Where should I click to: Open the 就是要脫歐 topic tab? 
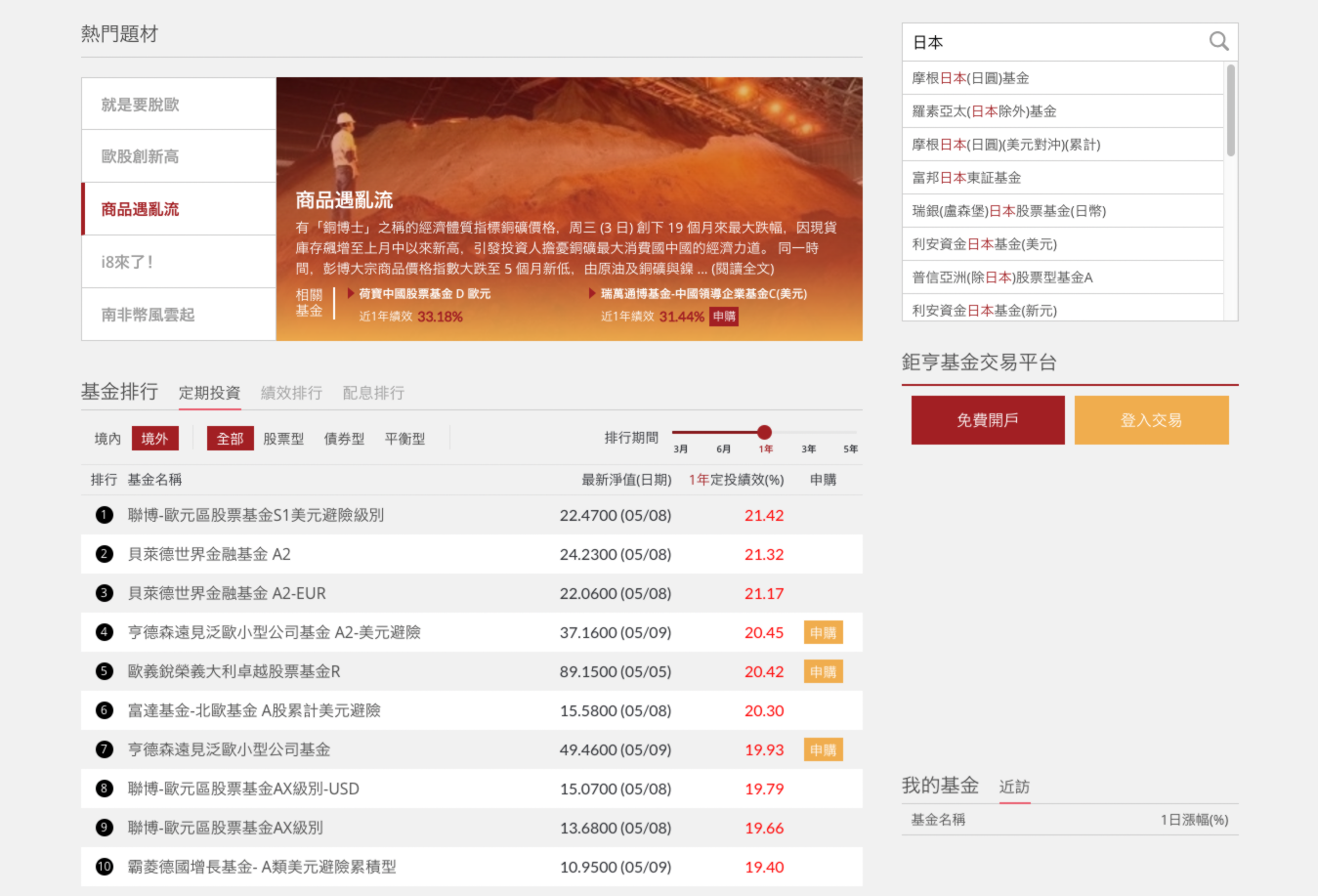point(179,104)
